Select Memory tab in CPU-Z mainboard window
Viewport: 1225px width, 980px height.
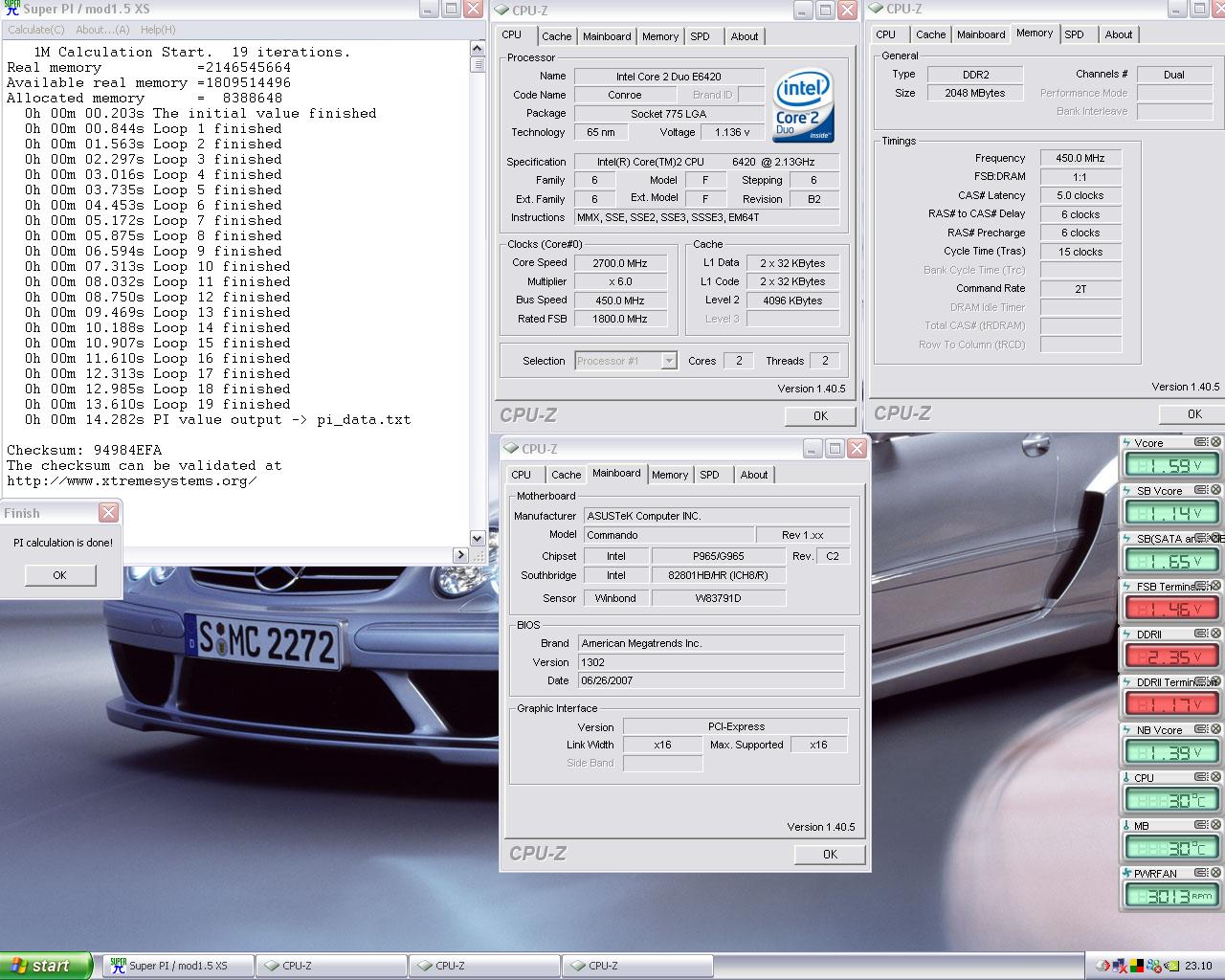click(x=669, y=475)
